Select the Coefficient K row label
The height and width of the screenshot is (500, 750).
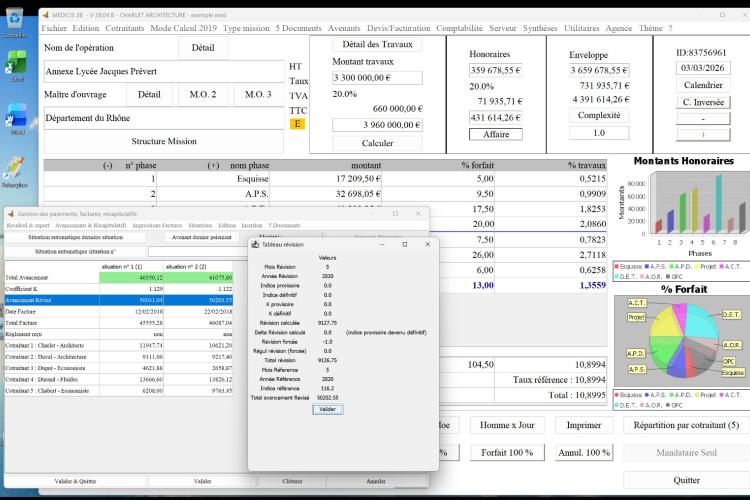[52, 289]
